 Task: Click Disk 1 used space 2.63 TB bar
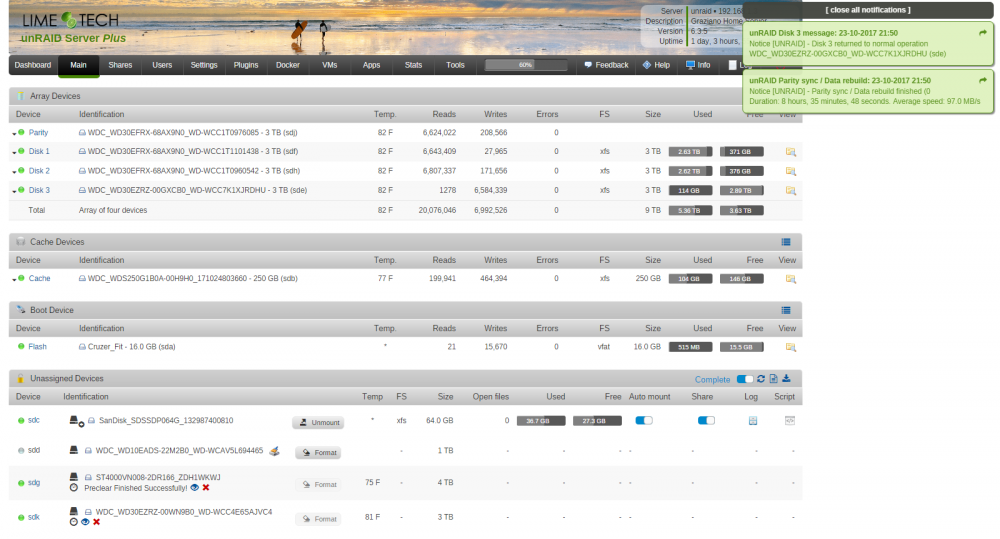coord(690,152)
